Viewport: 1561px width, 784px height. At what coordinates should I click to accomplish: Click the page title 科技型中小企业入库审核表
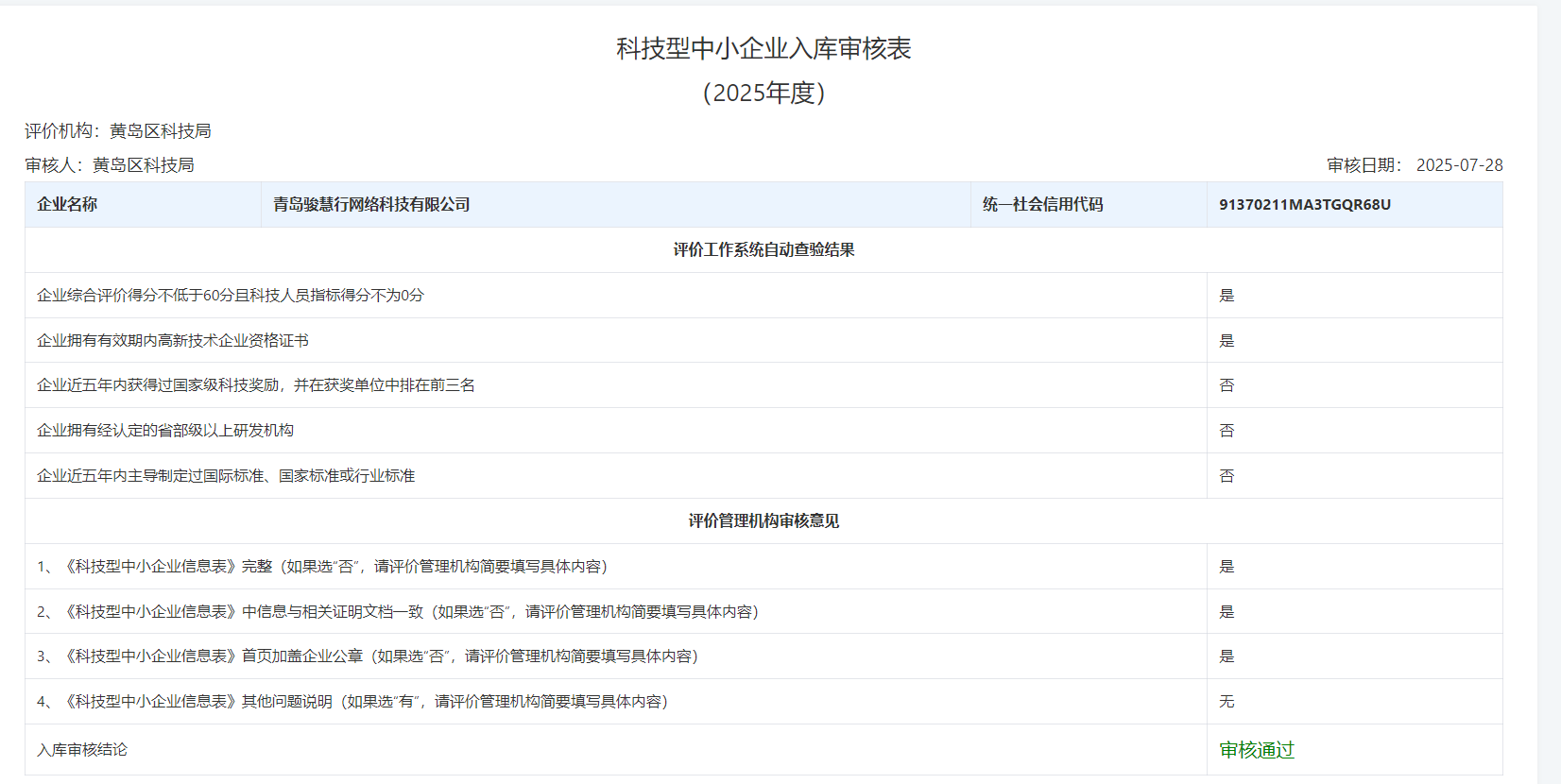coord(763,49)
